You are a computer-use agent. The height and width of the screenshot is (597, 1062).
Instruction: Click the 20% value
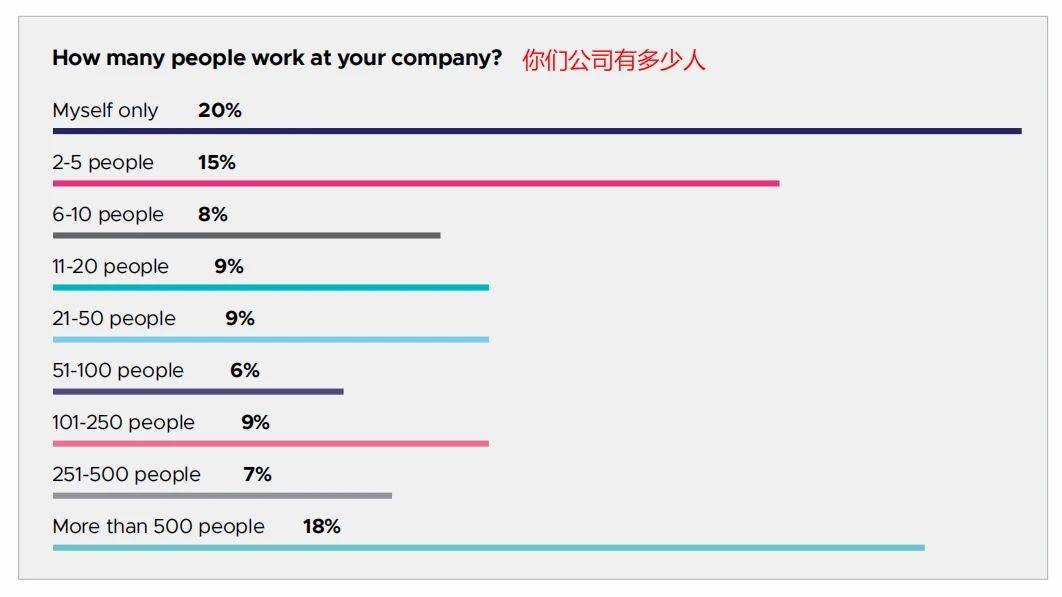click(220, 111)
